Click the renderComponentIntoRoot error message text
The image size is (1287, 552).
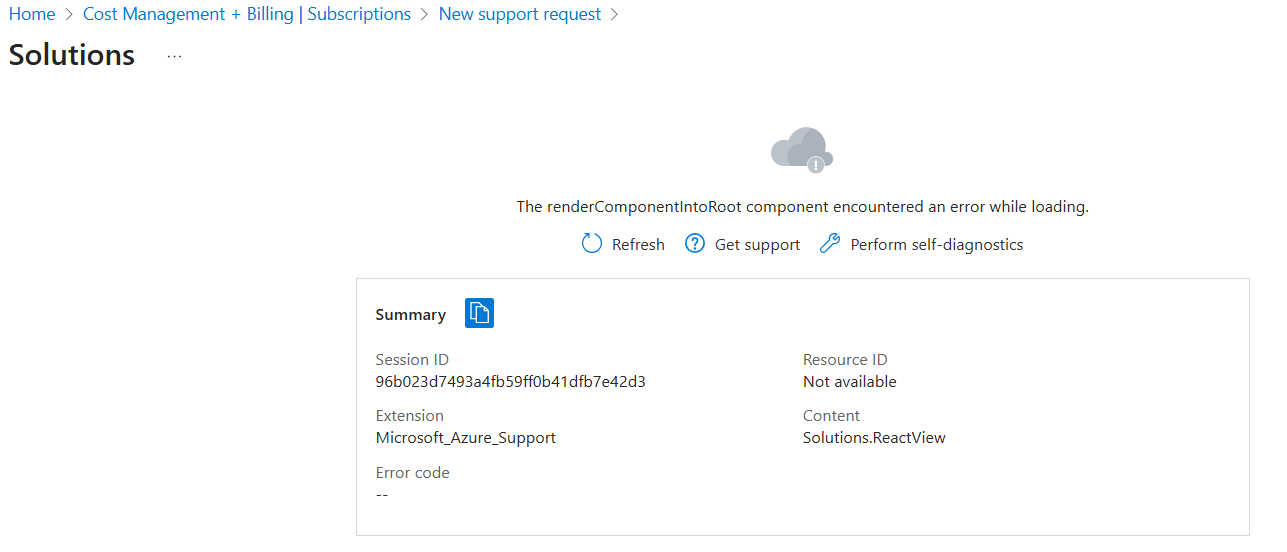(x=802, y=207)
